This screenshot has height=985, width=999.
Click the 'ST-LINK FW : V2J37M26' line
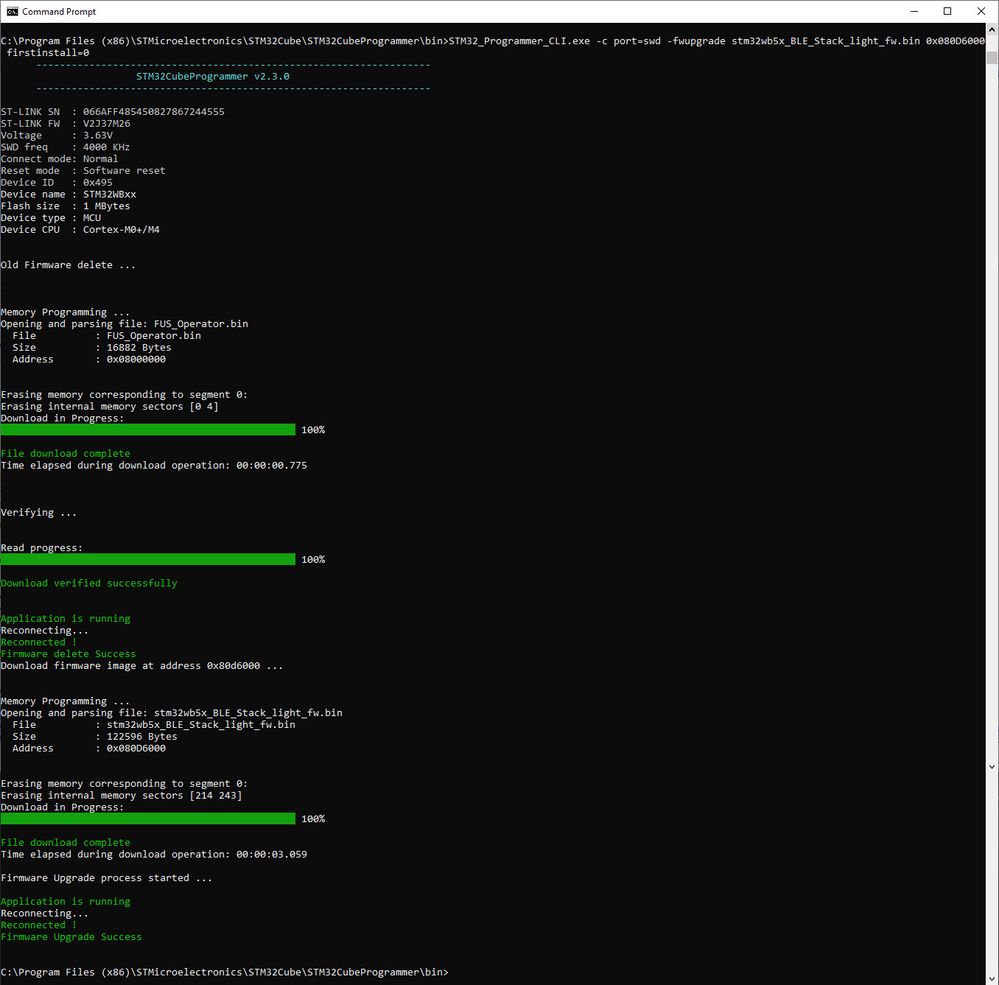tap(66, 124)
